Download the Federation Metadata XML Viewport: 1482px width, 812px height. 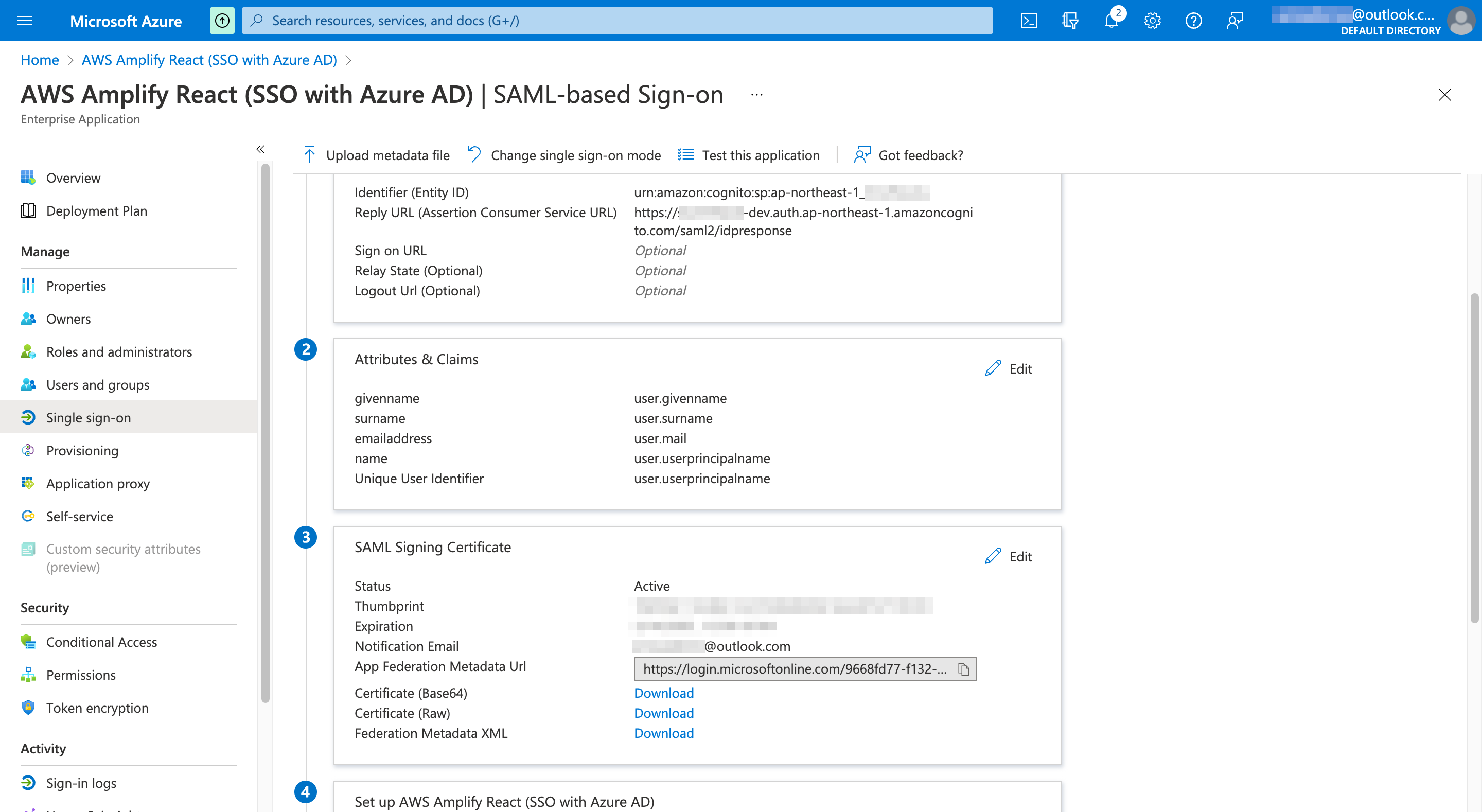point(663,733)
